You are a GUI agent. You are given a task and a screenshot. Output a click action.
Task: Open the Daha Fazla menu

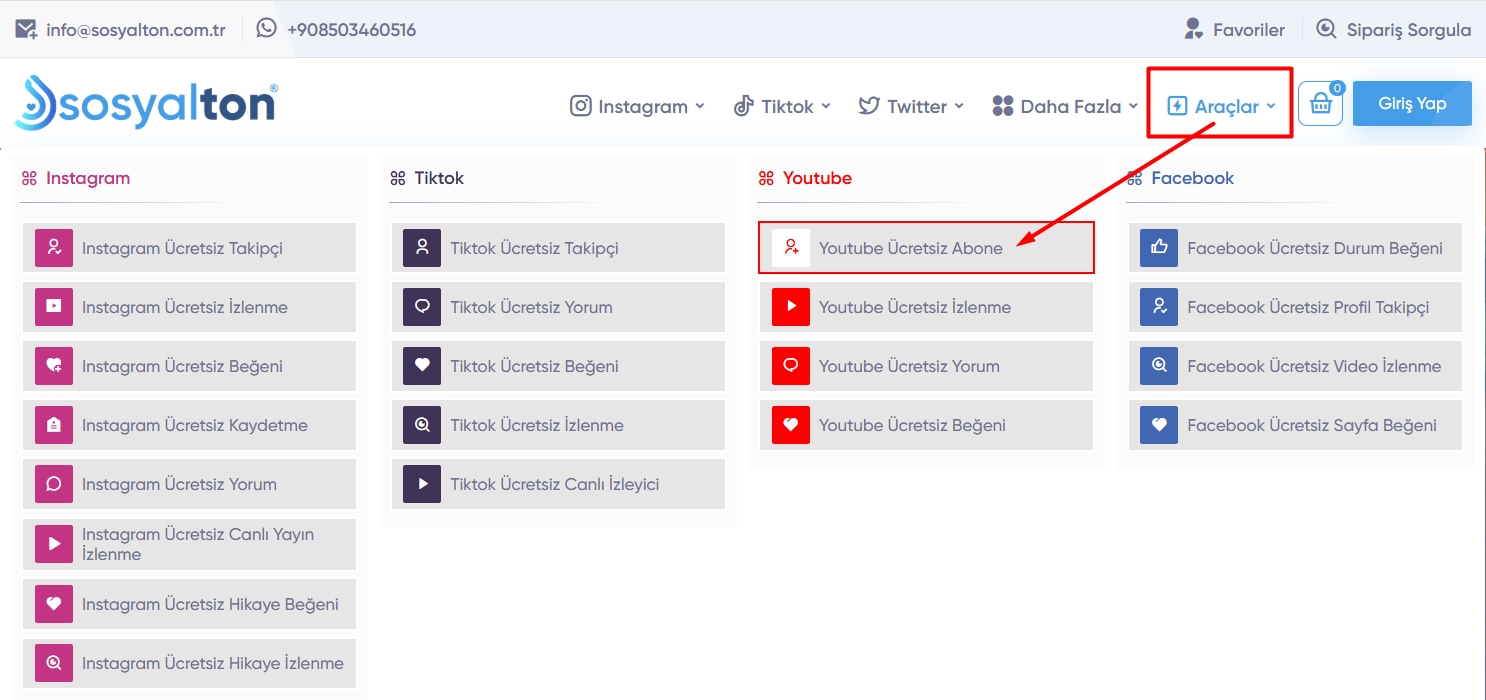[x=1065, y=106]
